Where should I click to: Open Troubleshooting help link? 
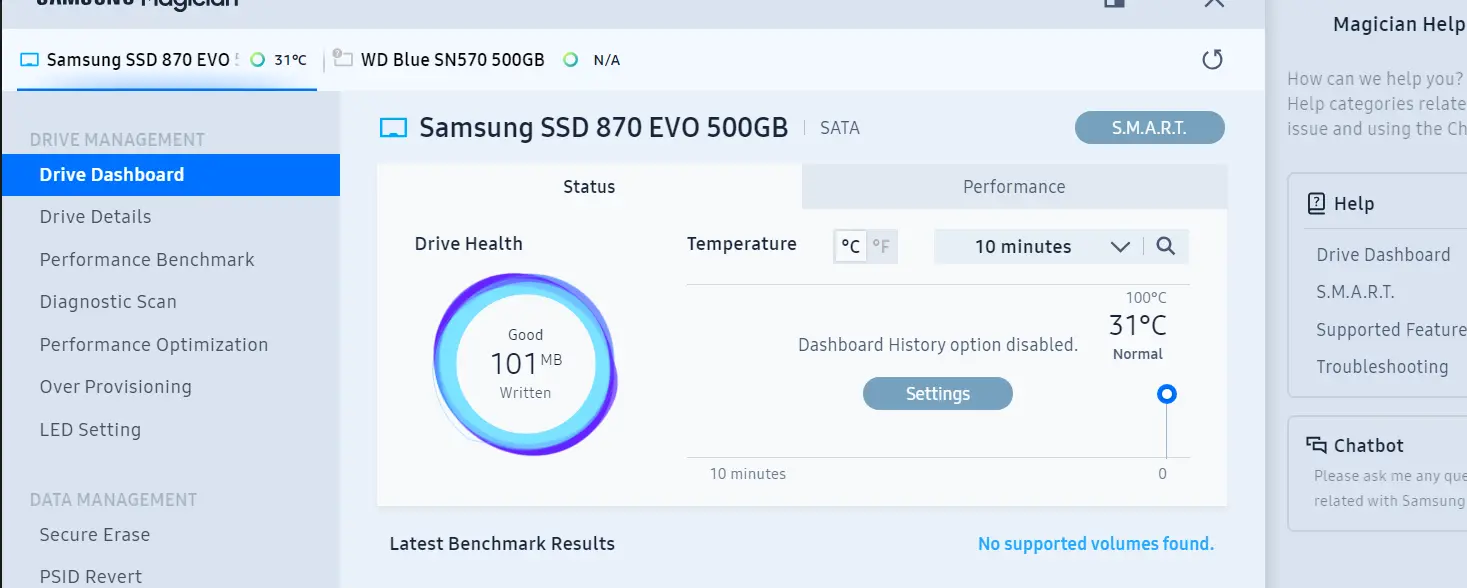[1382, 367]
